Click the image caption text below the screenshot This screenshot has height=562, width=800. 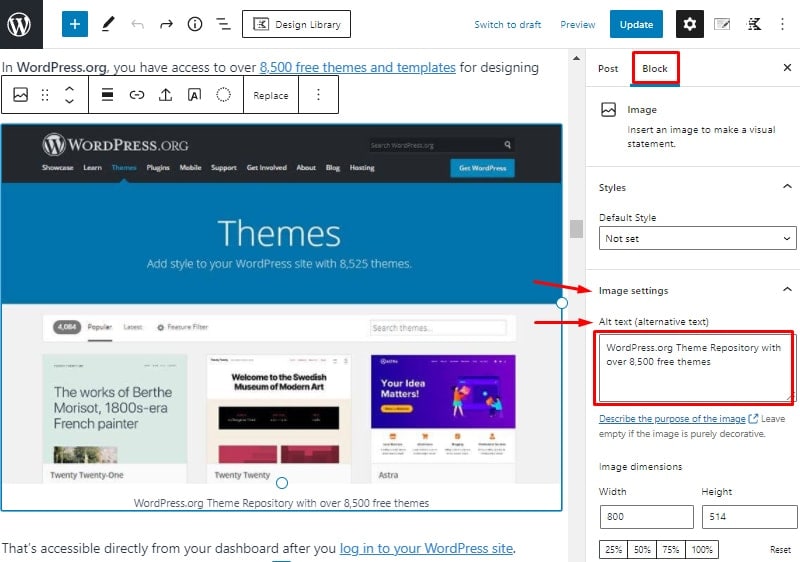(x=281, y=503)
